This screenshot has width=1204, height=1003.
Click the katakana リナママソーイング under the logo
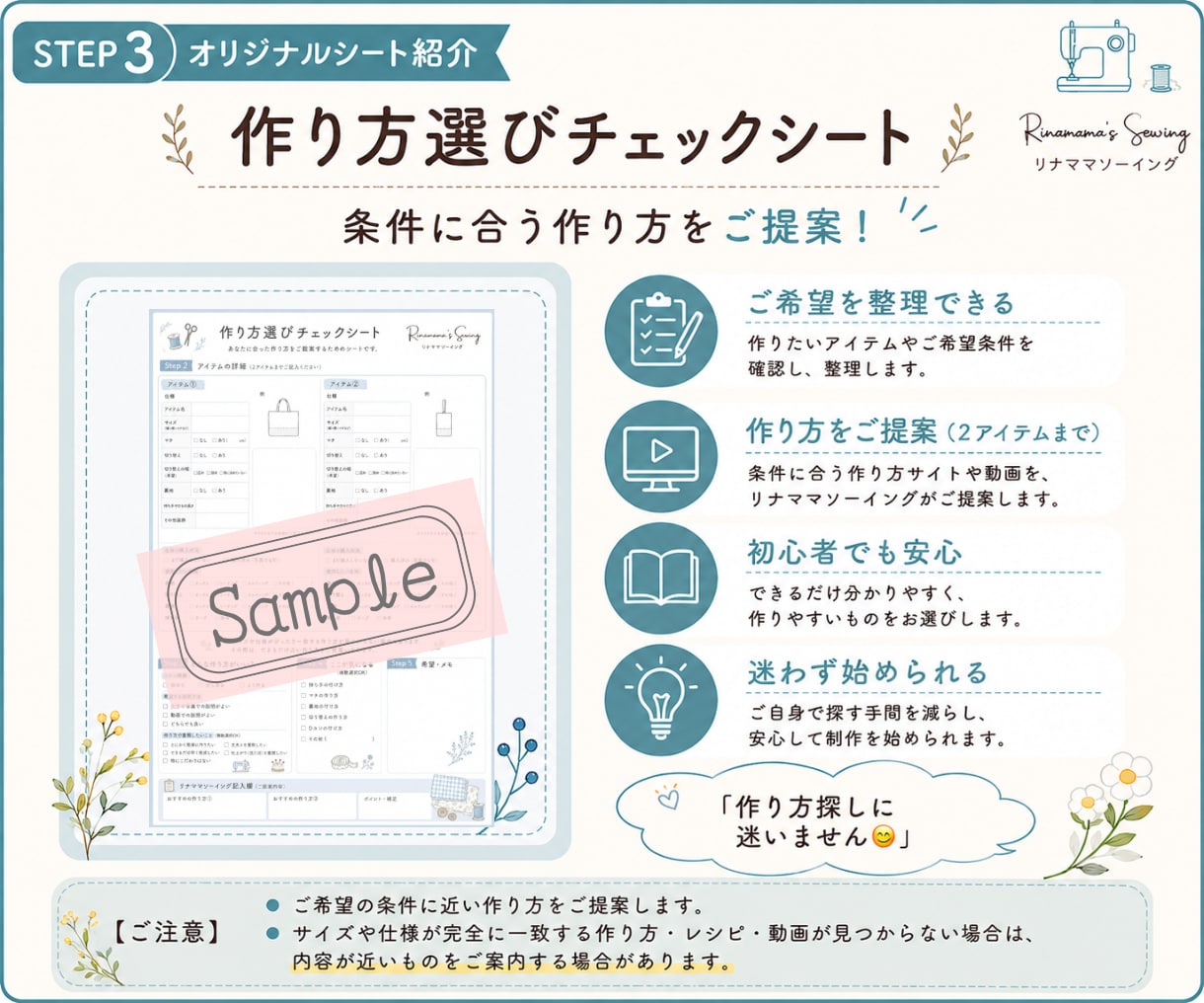[1105, 164]
